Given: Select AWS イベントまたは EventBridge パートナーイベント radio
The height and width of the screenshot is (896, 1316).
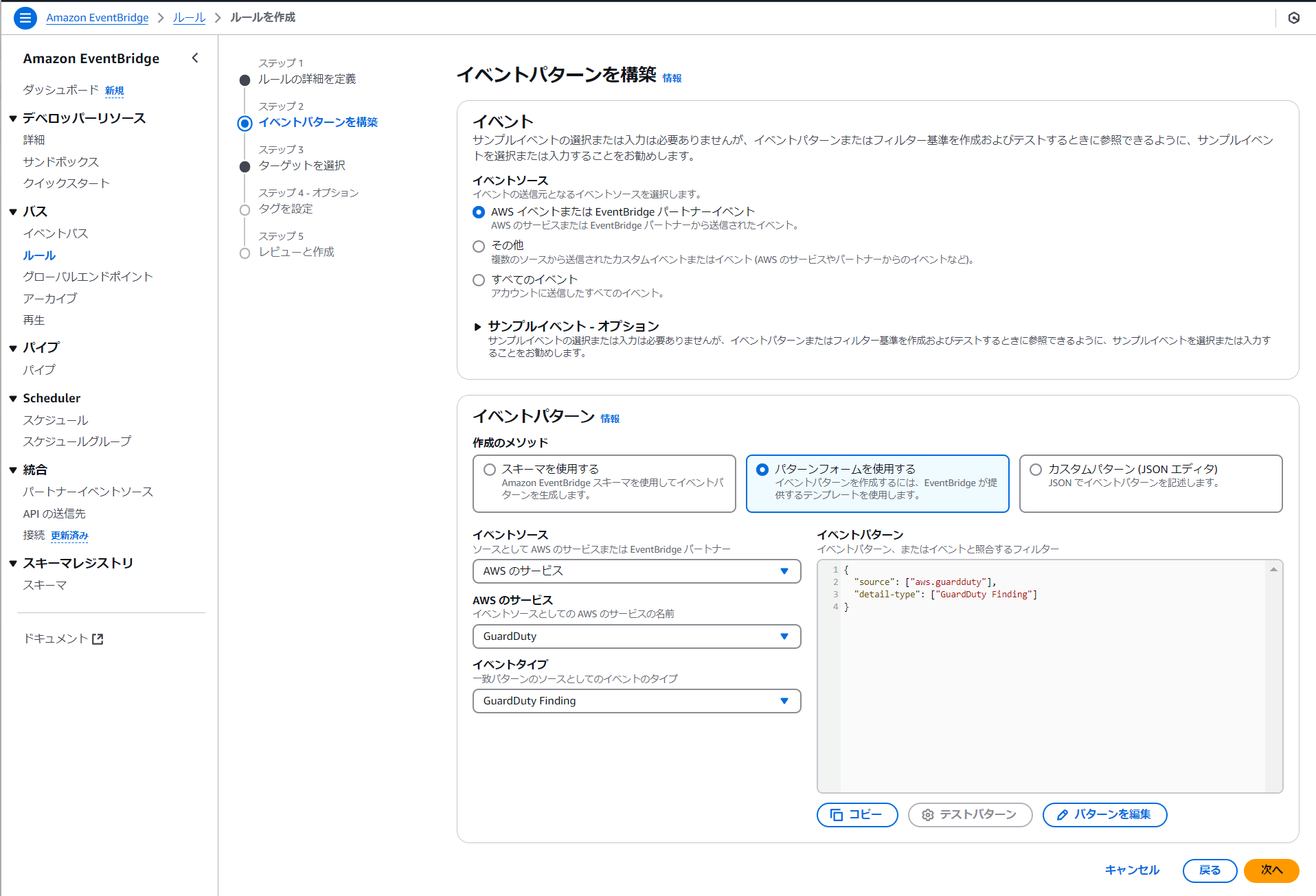Looking at the screenshot, I should [x=479, y=212].
